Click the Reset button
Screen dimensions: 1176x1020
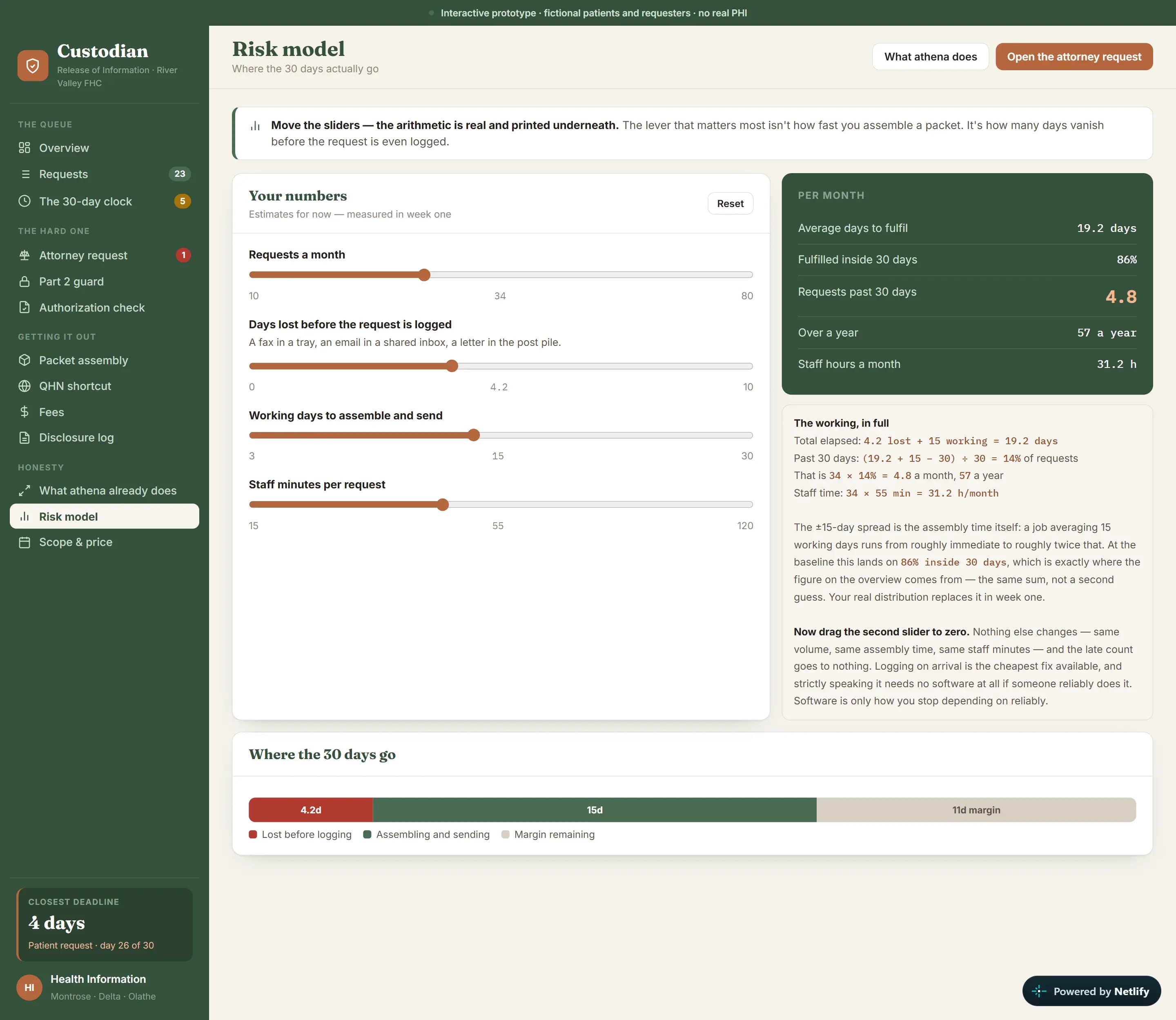pyautogui.click(x=730, y=204)
